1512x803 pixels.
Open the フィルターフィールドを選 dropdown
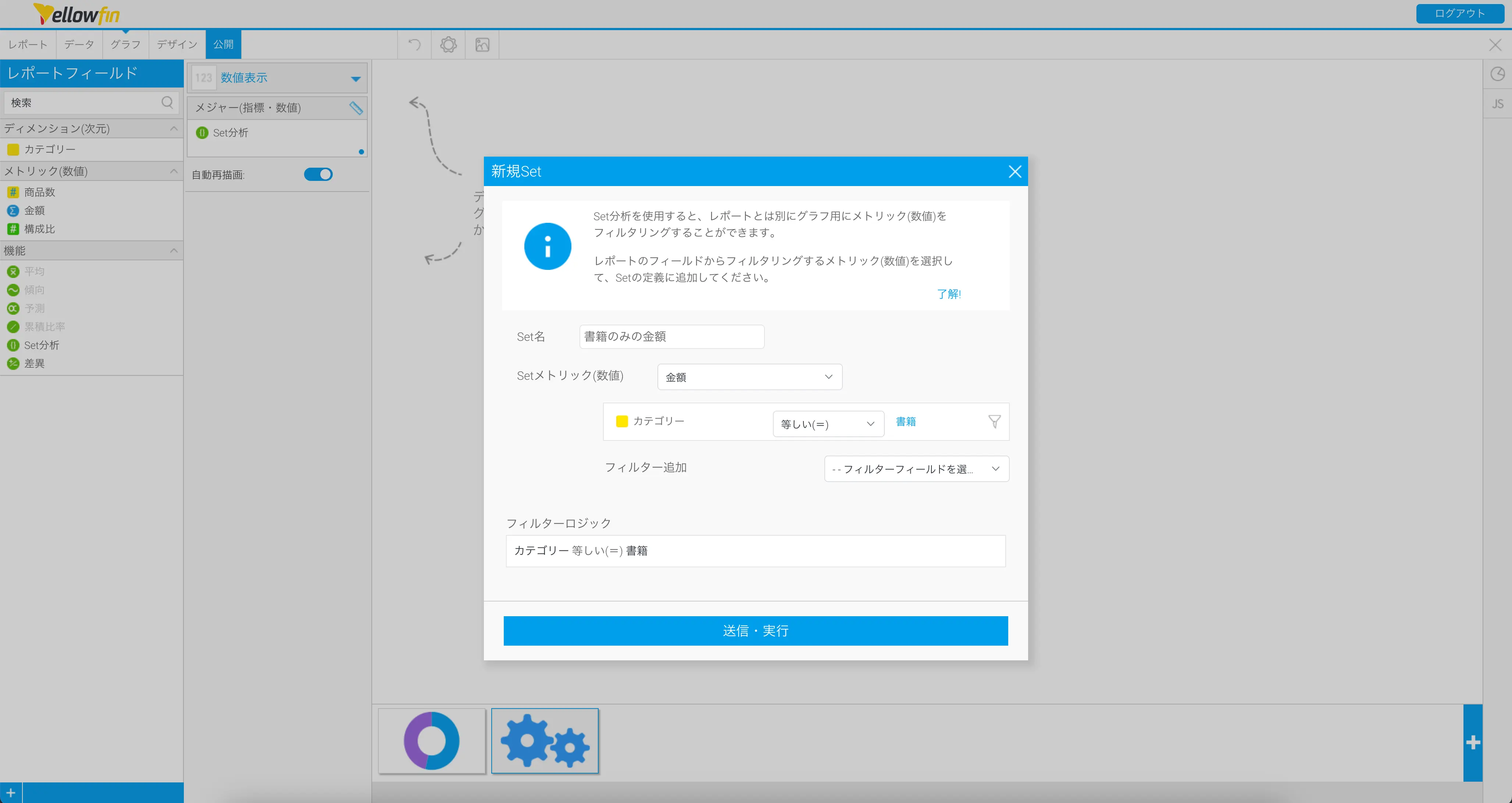pyautogui.click(x=916, y=469)
